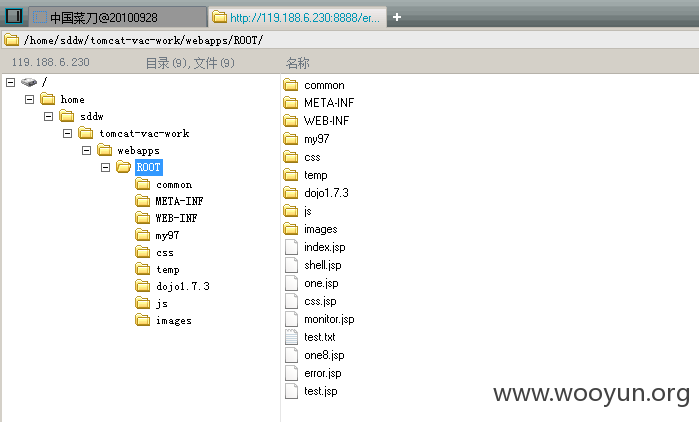Collapse the root / drive node

point(11,82)
